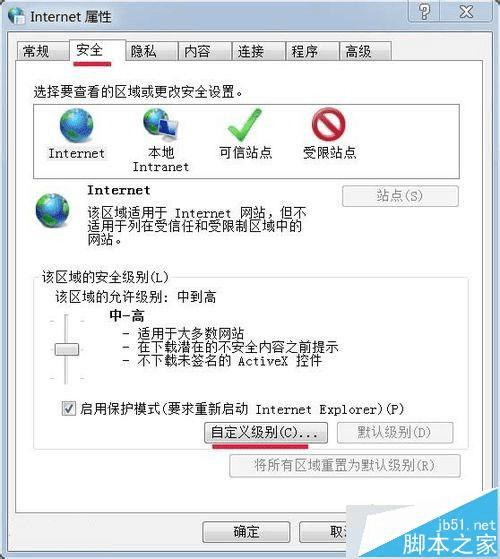This screenshot has height=559, width=500.
Task: Click the security level slider handle
Action: (x=67, y=349)
